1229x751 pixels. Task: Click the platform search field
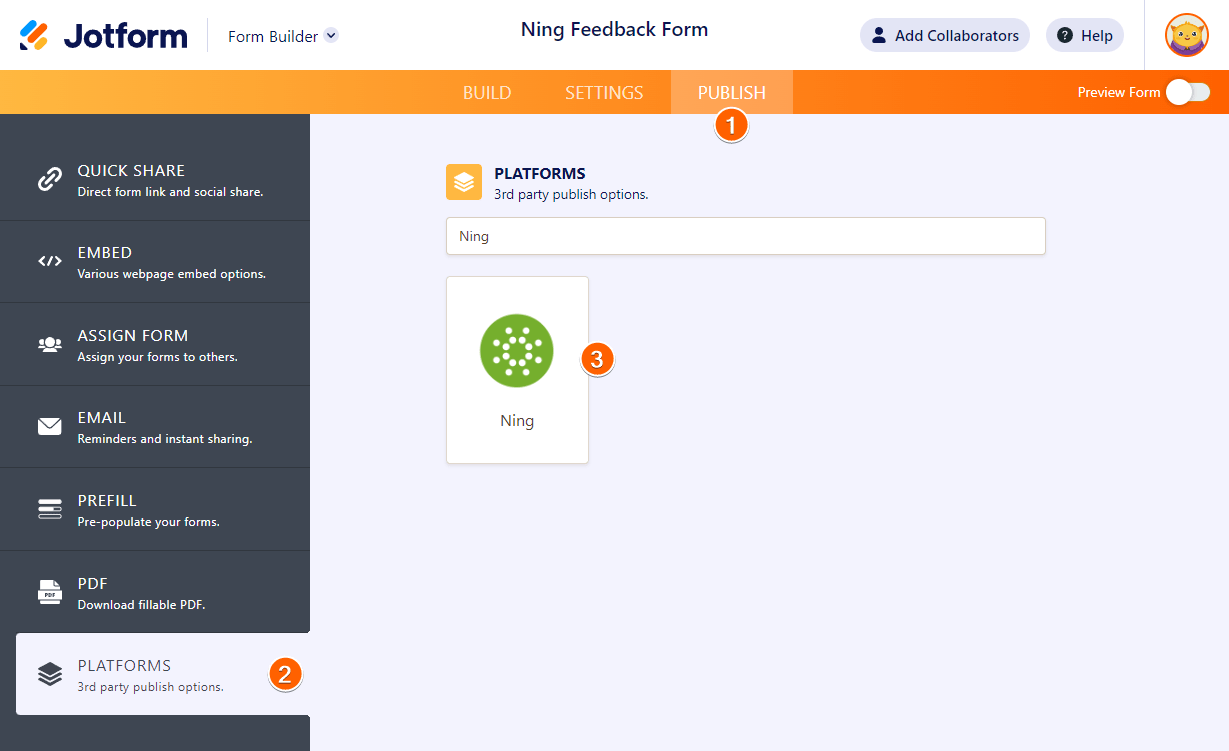tap(745, 237)
